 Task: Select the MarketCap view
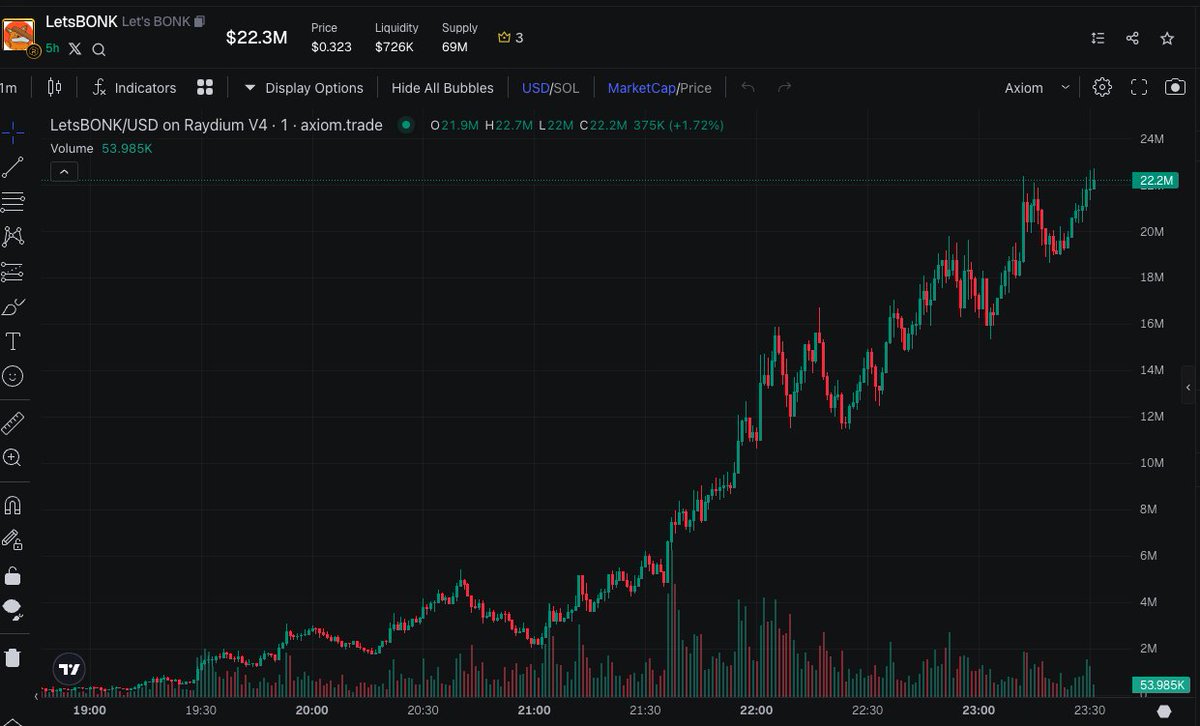[640, 88]
